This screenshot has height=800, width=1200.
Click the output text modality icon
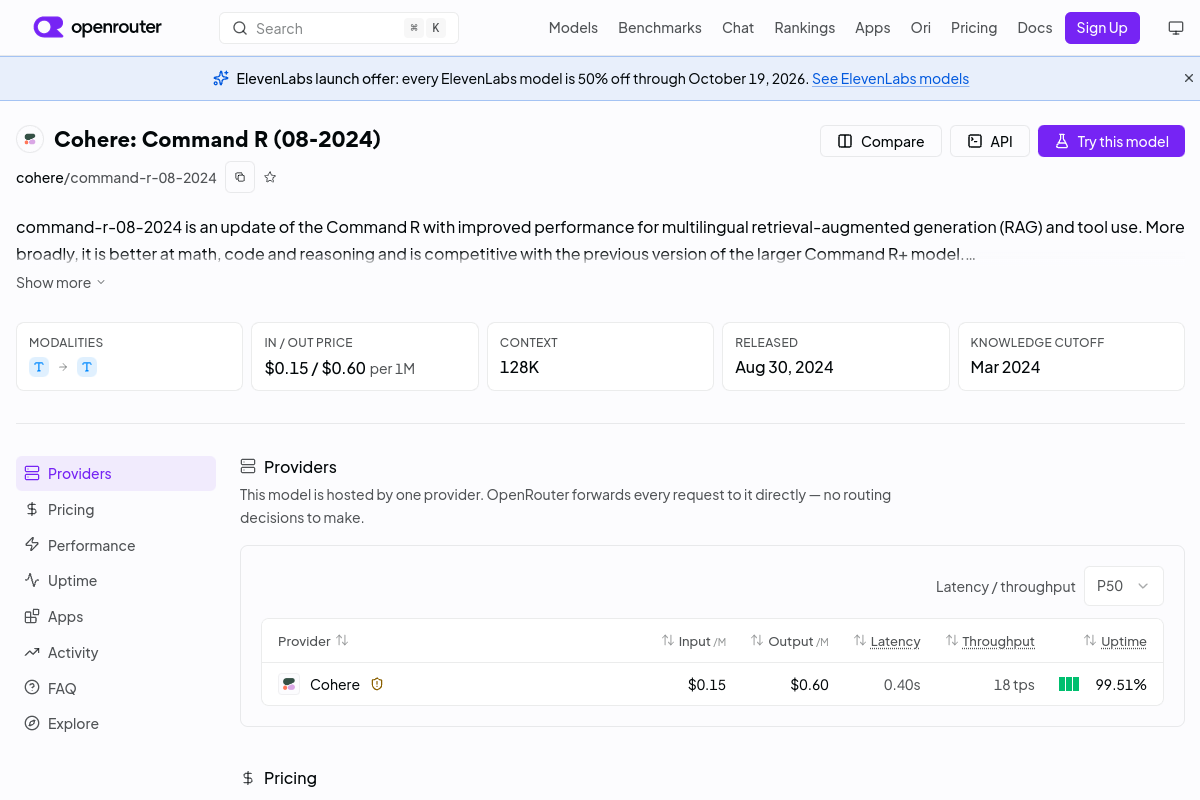point(87,367)
